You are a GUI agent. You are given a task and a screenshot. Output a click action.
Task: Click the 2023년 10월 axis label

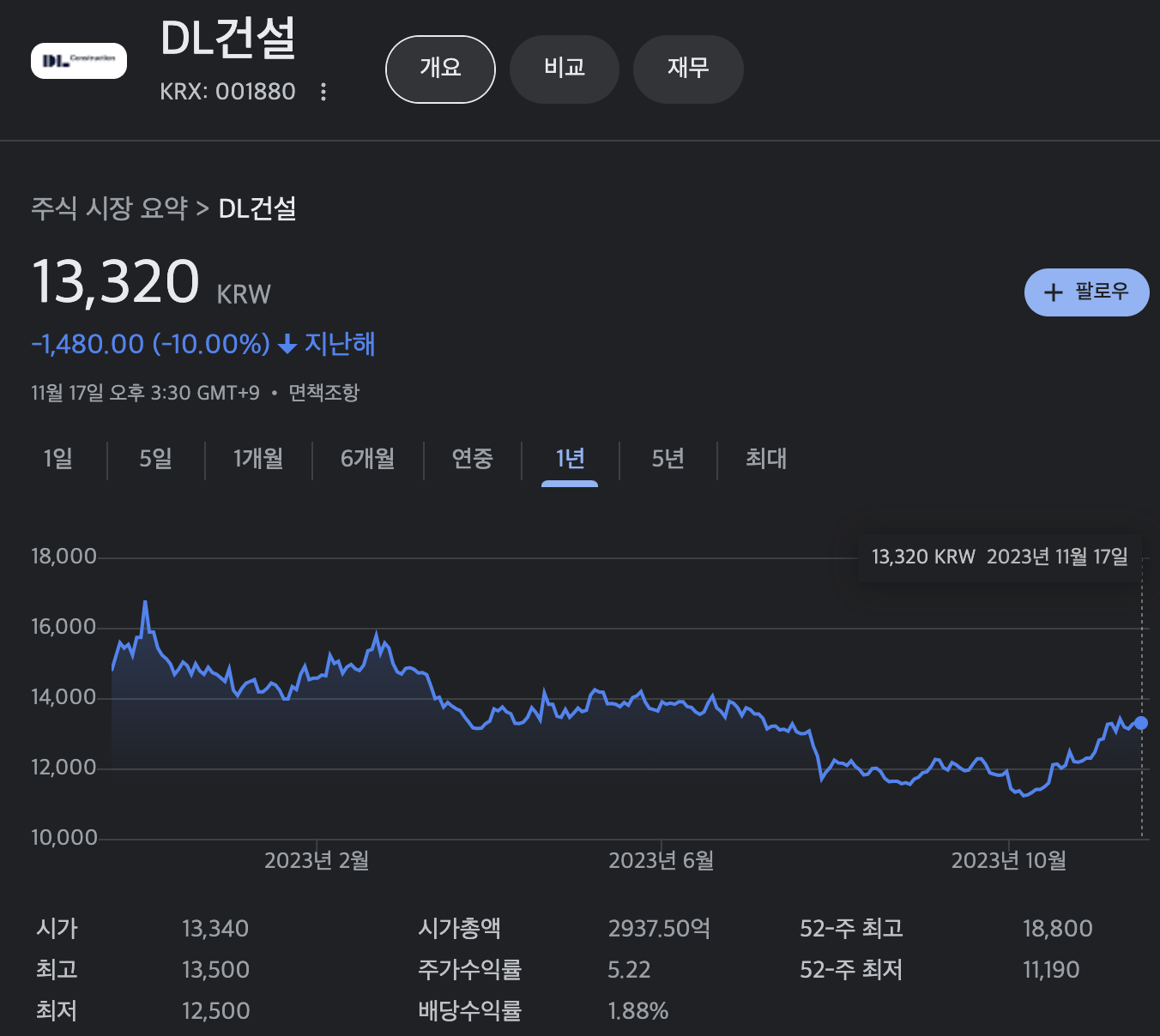(1009, 861)
